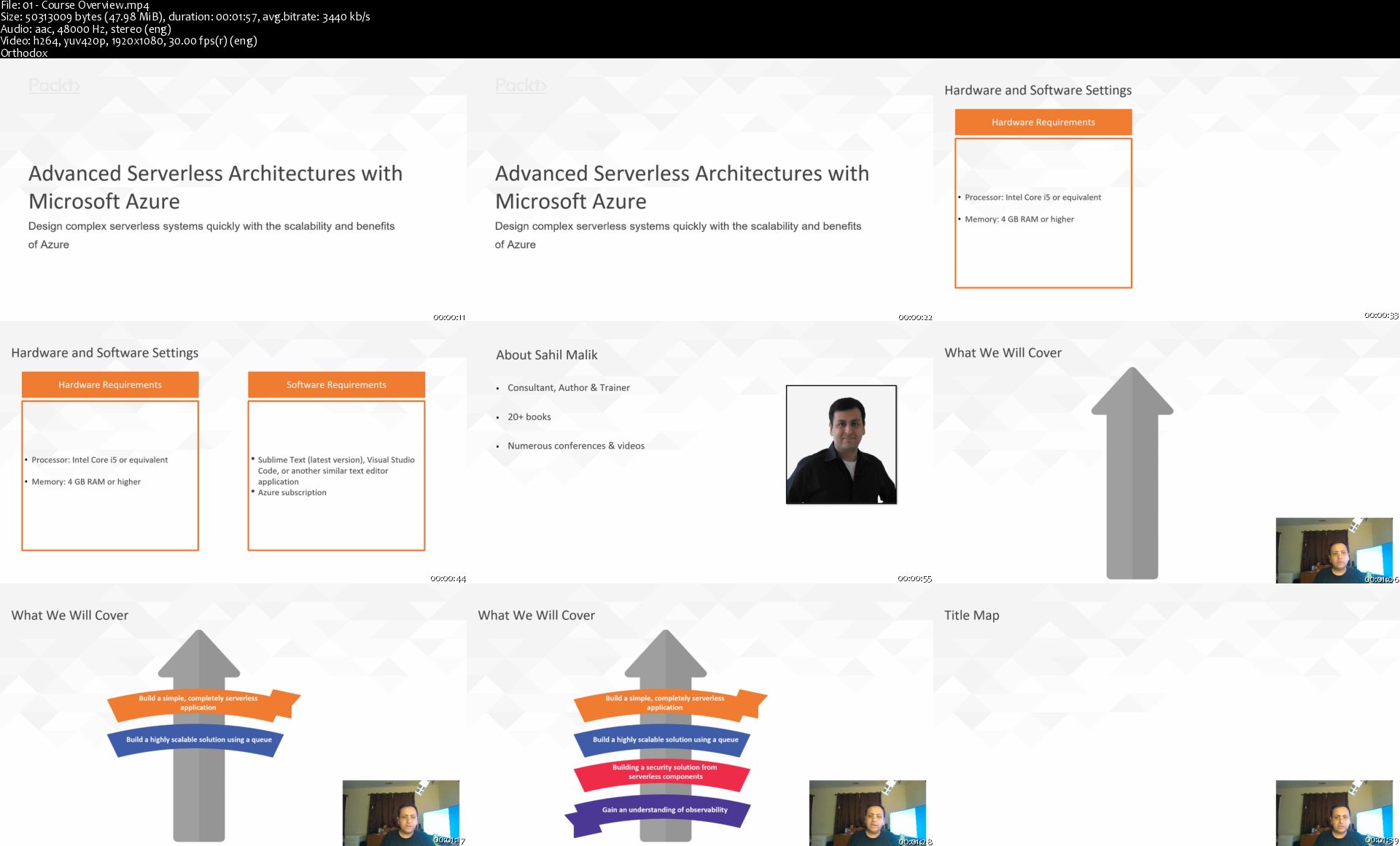Click 'Numerous conferences & videos' bullet
Screen dimensions: 1400x846
pos(576,446)
